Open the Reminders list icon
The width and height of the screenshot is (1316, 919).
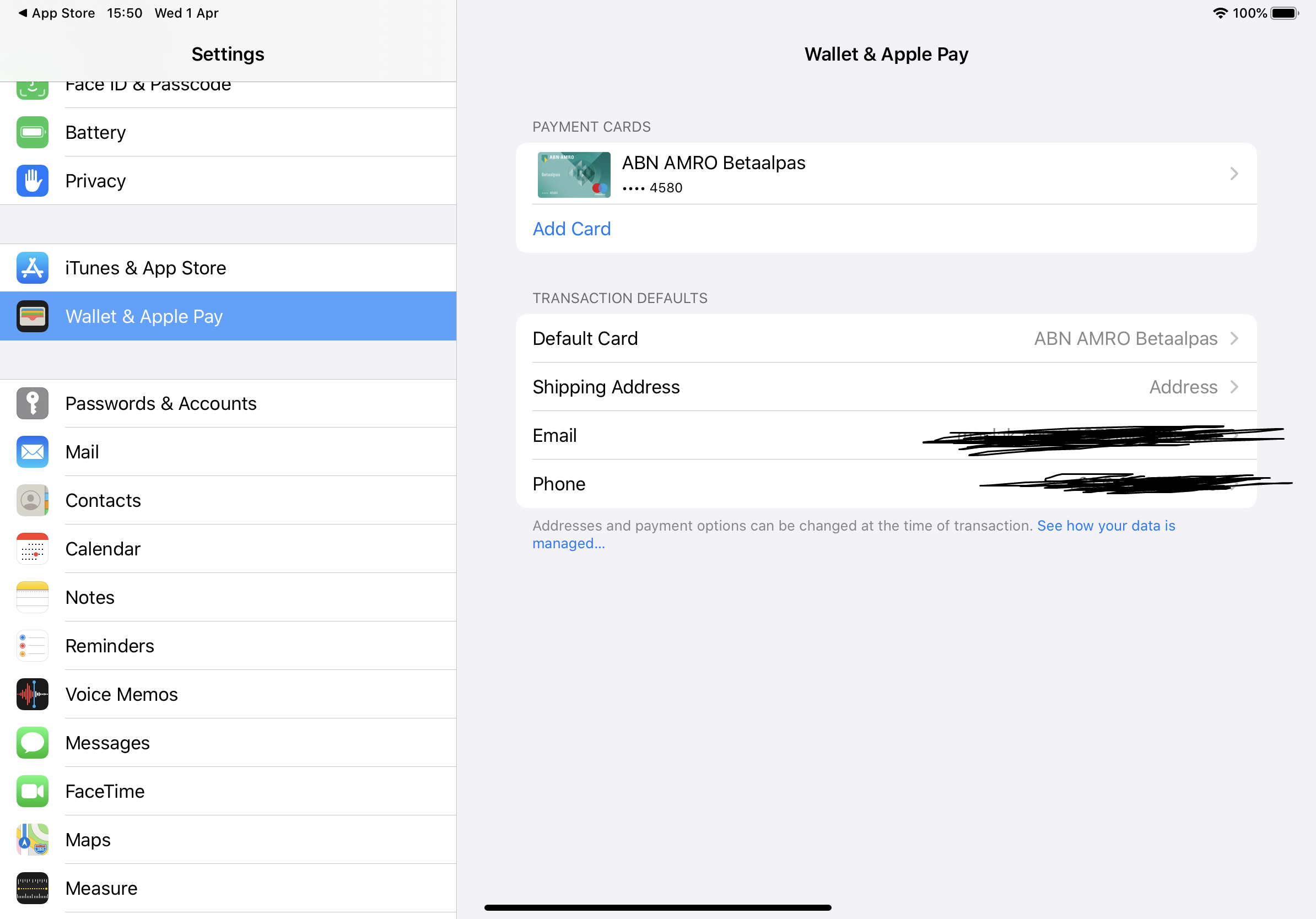tap(32, 646)
